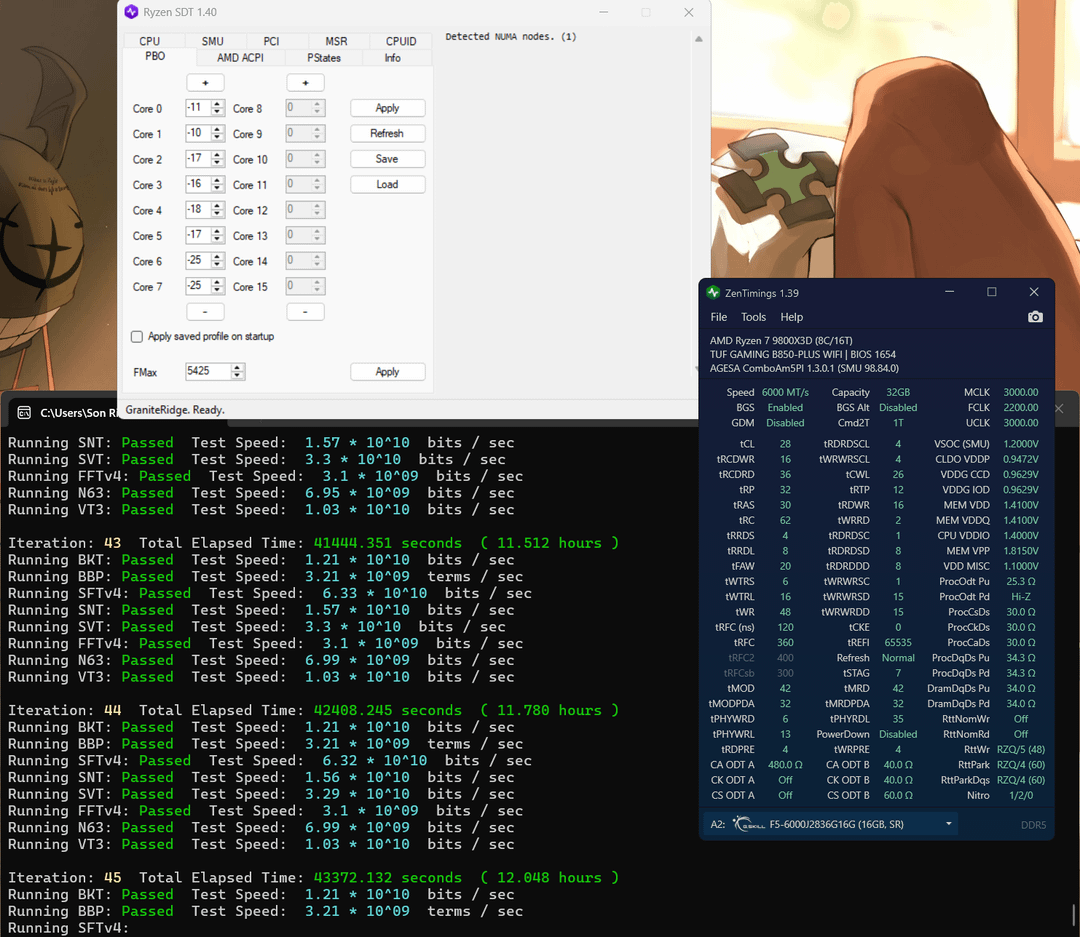Click minus button below Core 7 column

[205, 312]
